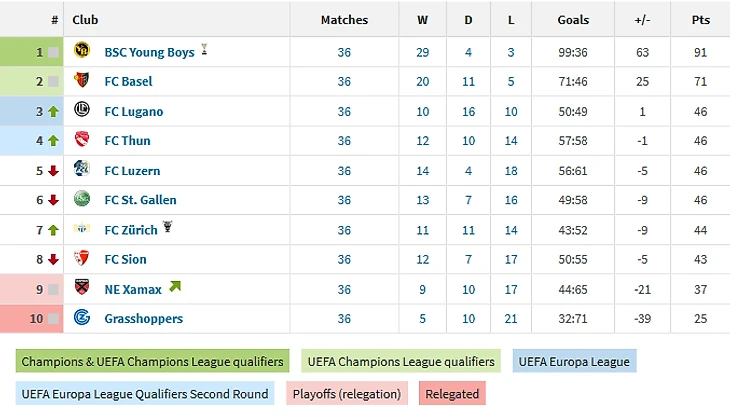Click the Relegated legend label
The height and width of the screenshot is (414, 730).
coord(452,394)
